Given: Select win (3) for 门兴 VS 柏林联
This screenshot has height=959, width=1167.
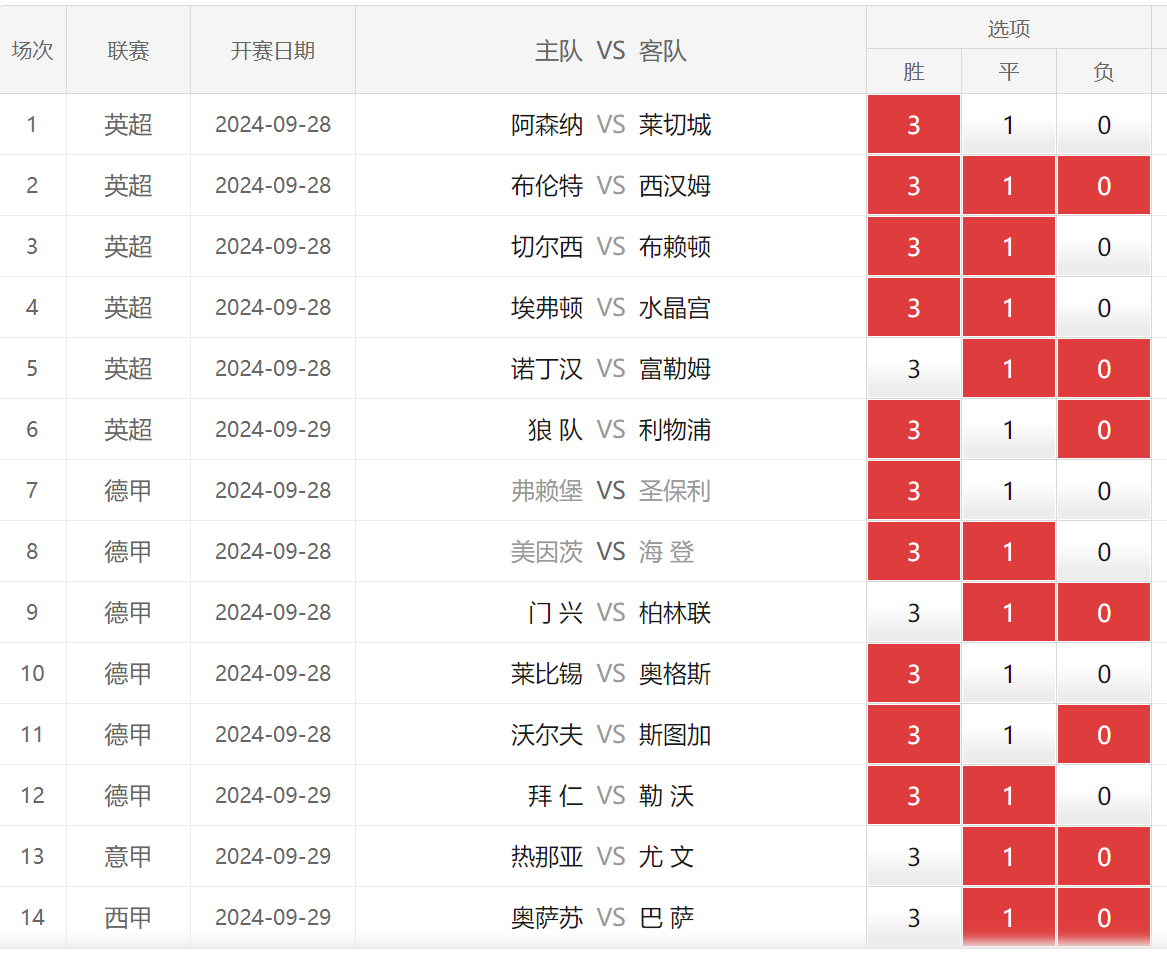Looking at the screenshot, I should point(913,612).
